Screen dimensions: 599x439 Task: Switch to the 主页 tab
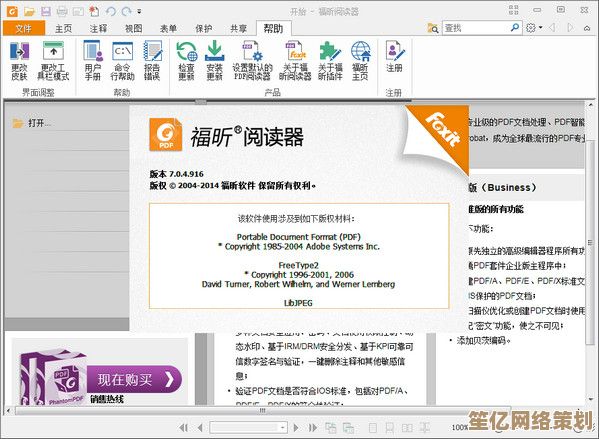pyautogui.click(x=63, y=28)
